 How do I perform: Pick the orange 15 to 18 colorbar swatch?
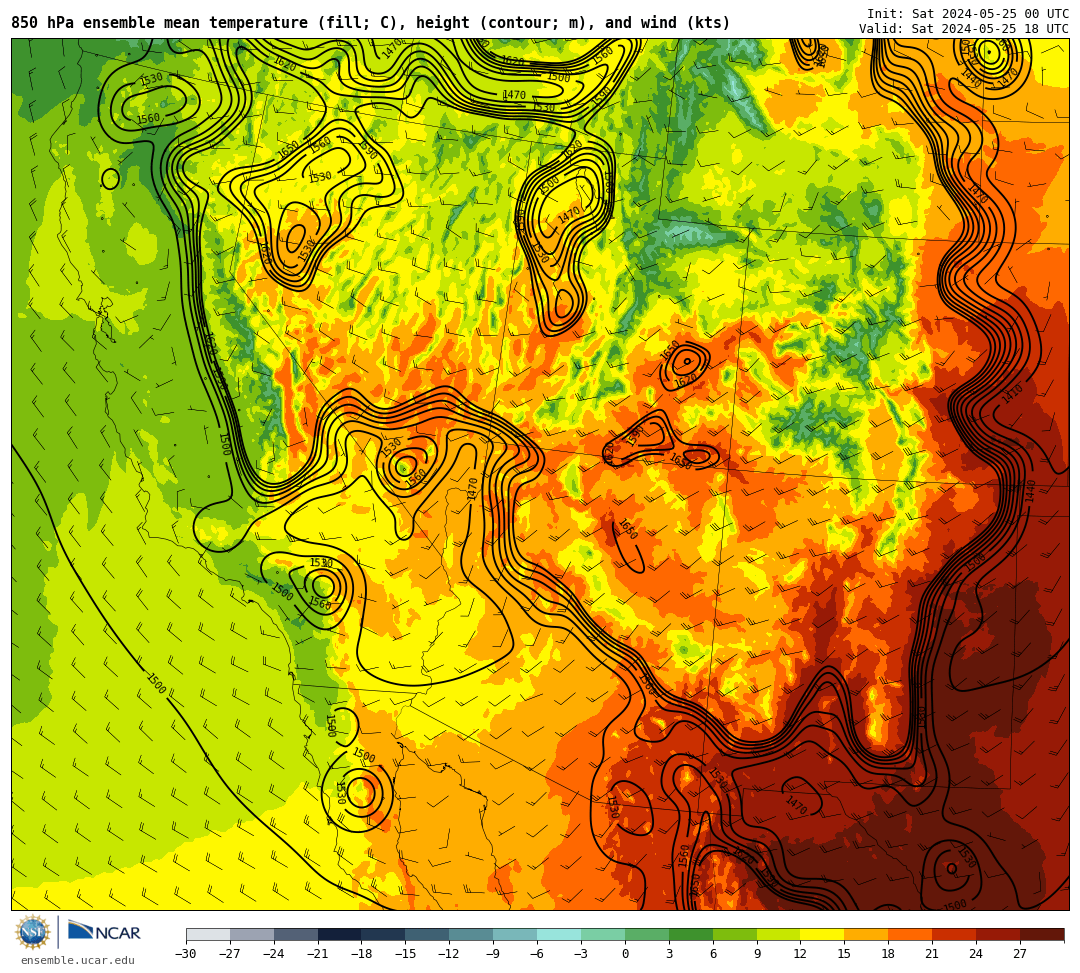(x=866, y=934)
